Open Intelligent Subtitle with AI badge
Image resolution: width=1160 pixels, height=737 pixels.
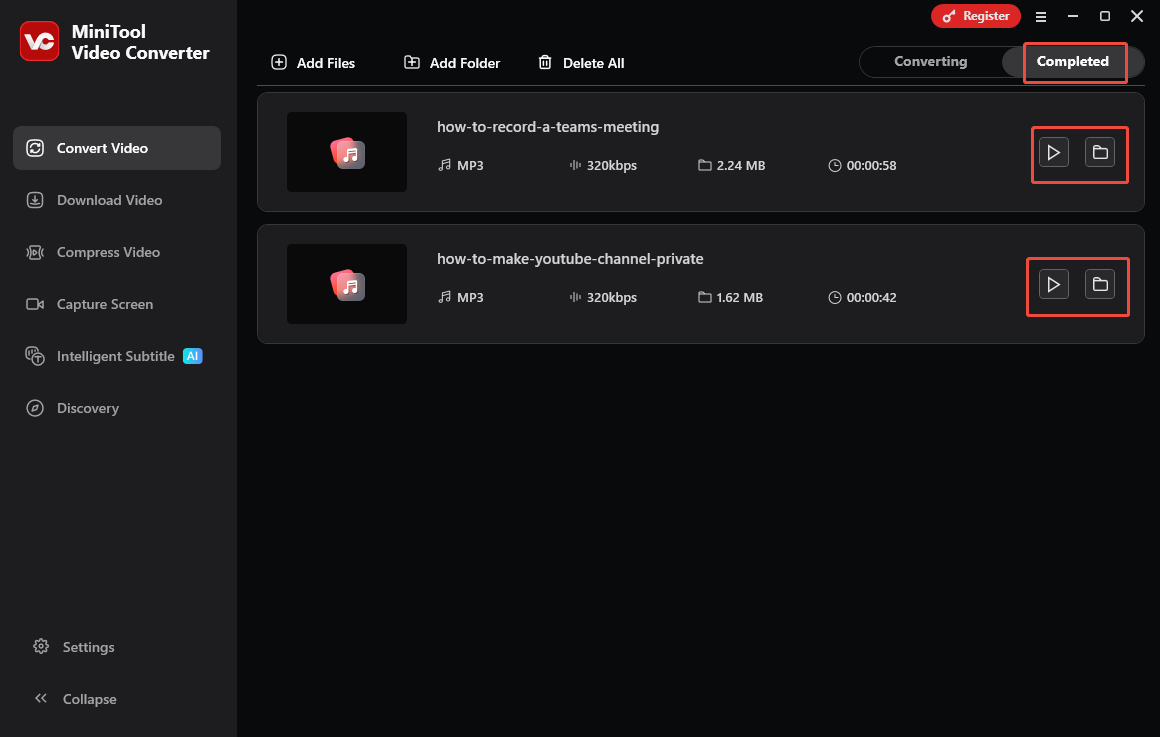(x=117, y=356)
